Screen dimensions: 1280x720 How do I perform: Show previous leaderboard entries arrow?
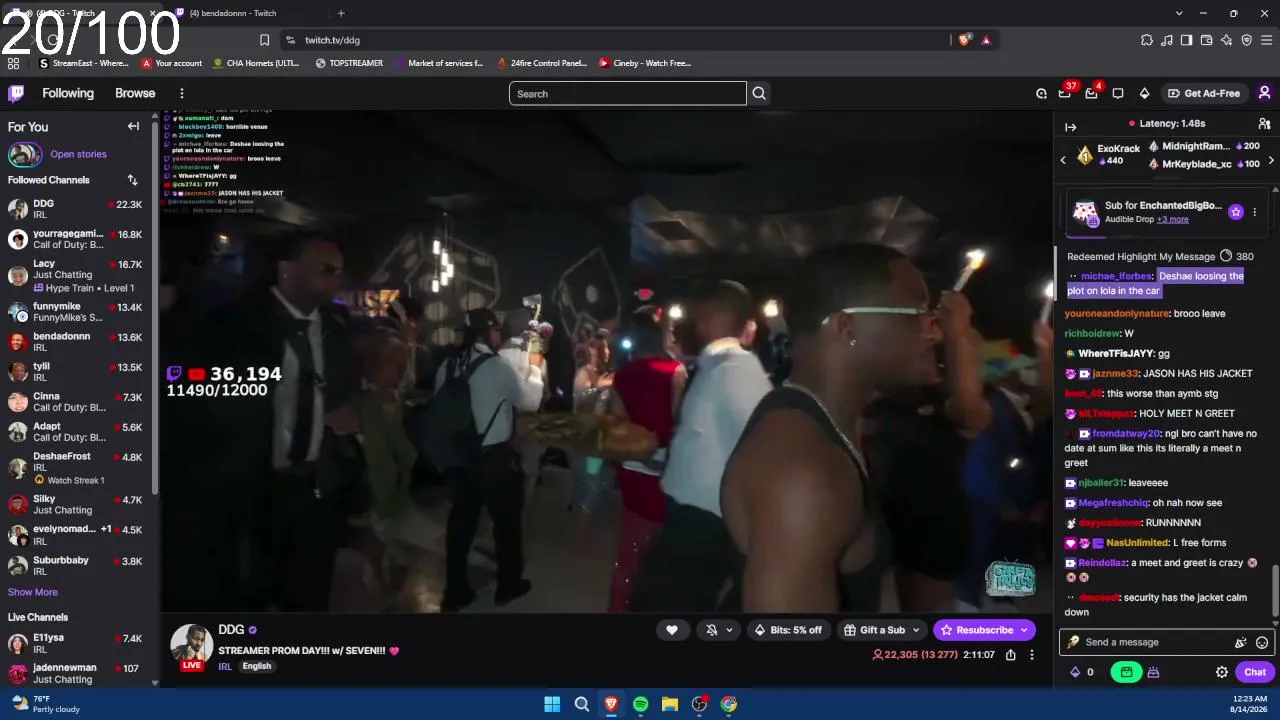click(x=1063, y=160)
